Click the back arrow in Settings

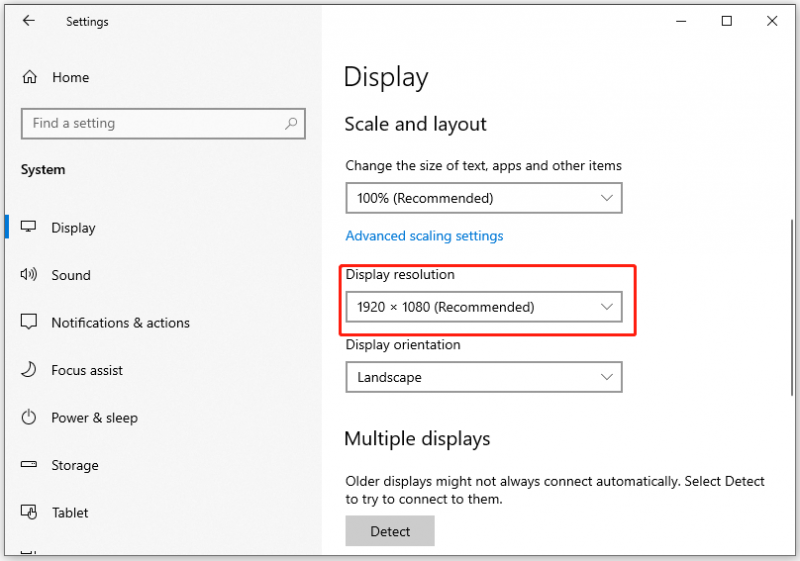[x=29, y=21]
